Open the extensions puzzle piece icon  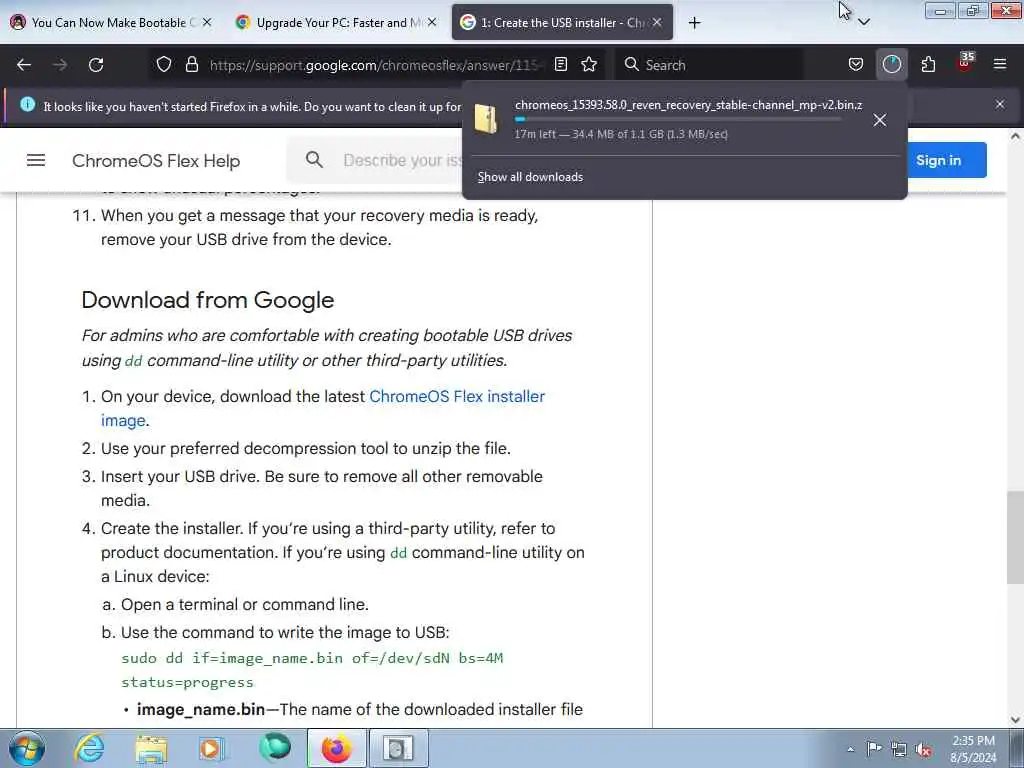pos(928,65)
